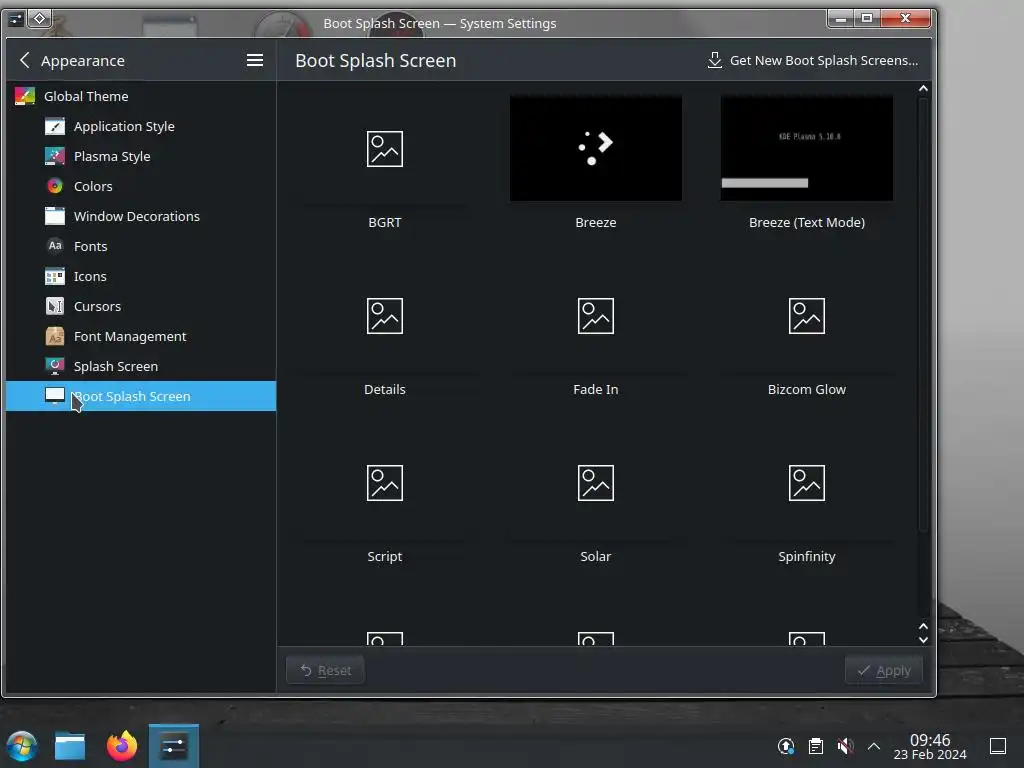Toggle the pin-on-all-desktops titlebar icon
Screen dimensions: 1024x768
39,18
